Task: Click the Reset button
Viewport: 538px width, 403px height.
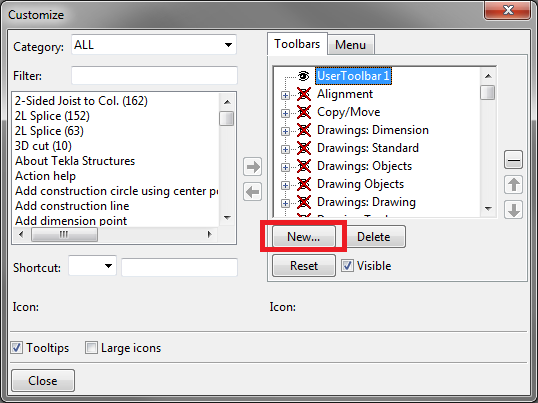Action: point(304,266)
